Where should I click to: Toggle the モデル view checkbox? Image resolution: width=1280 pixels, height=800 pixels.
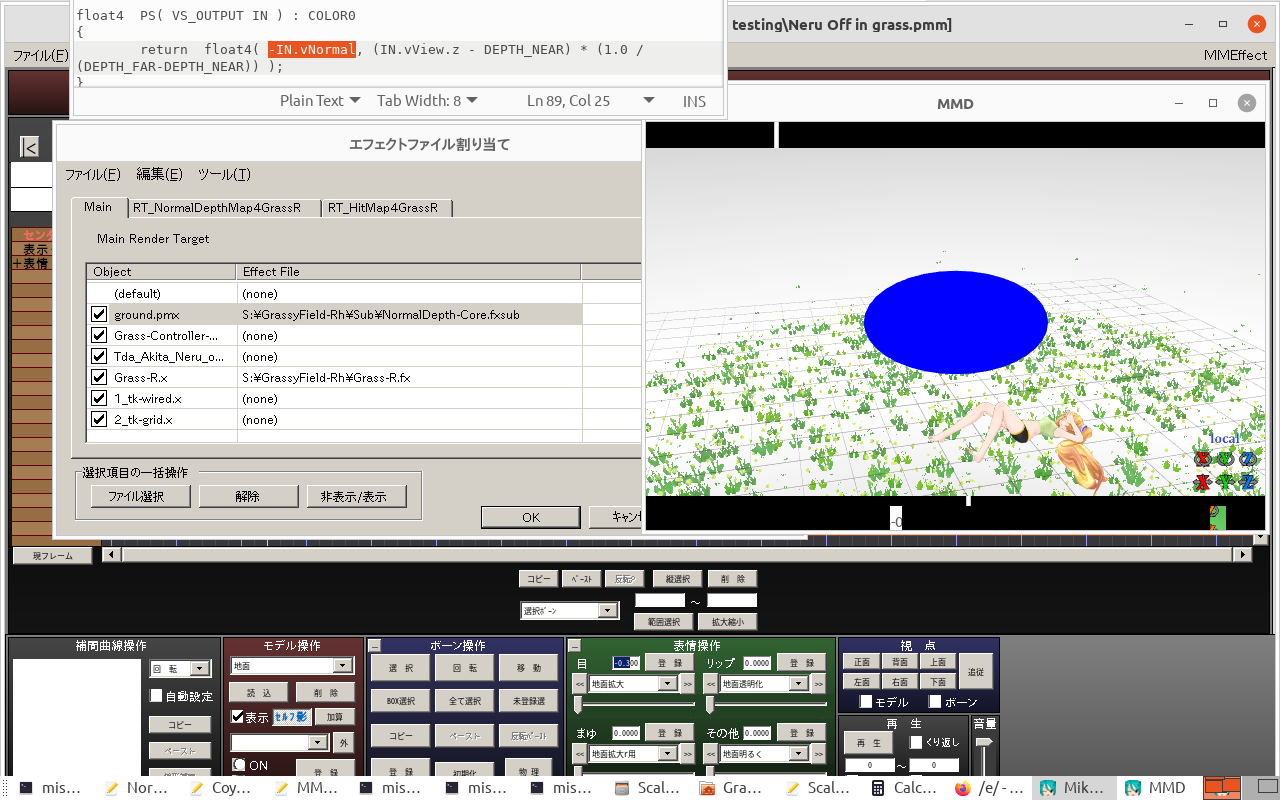click(866, 702)
